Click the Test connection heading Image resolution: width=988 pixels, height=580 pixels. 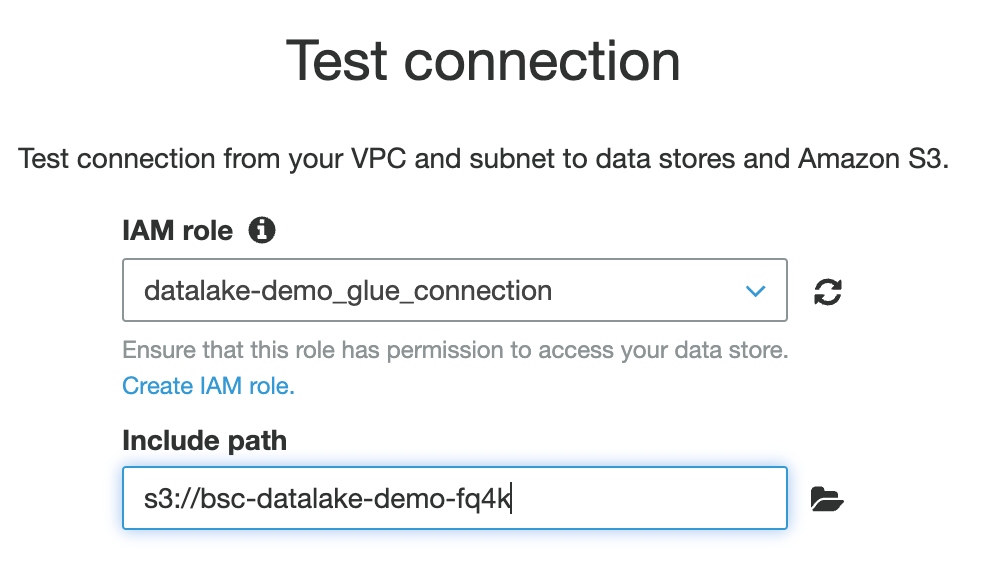pos(483,62)
